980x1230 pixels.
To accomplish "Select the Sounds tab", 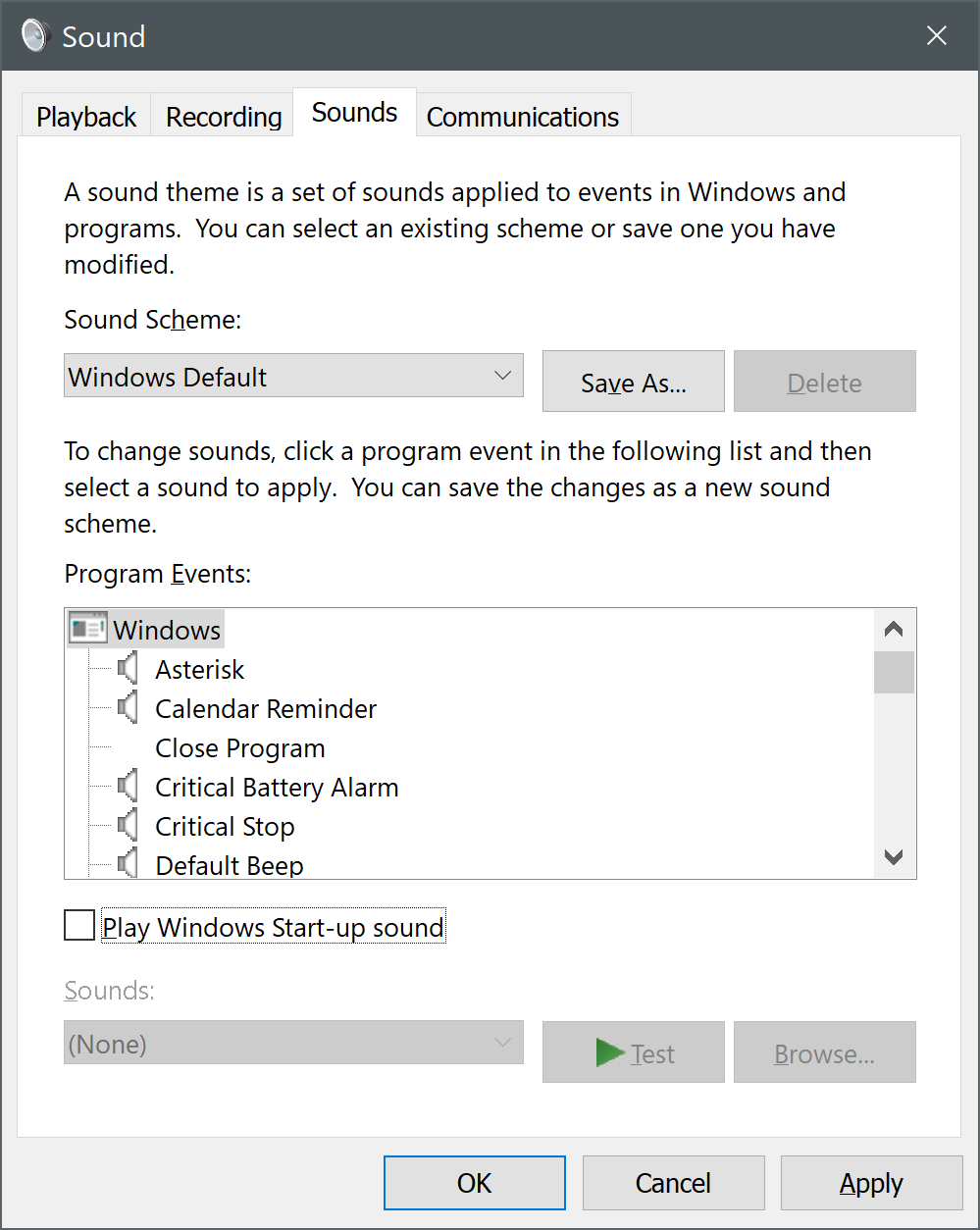I will pyautogui.click(x=355, y=112).
